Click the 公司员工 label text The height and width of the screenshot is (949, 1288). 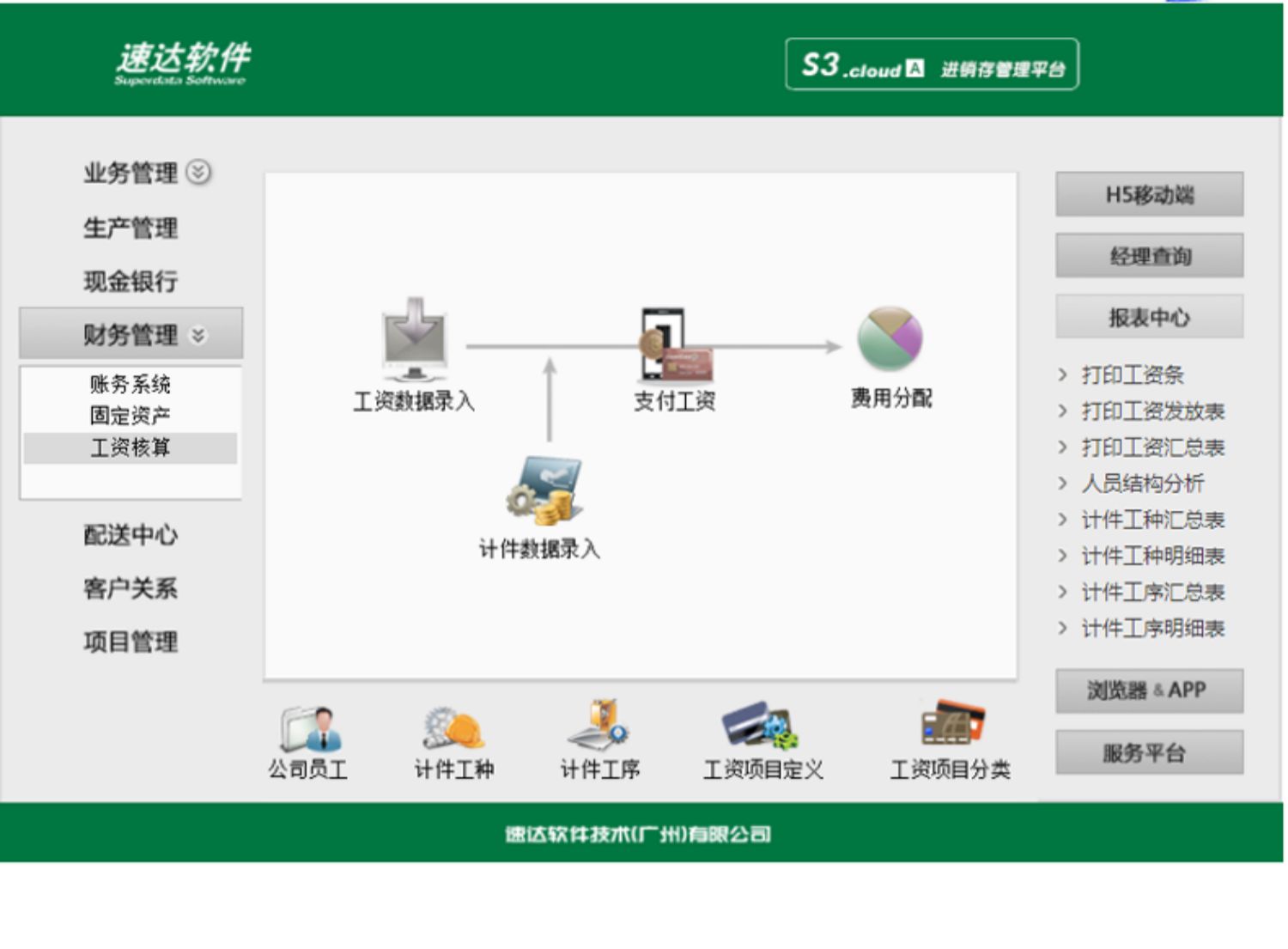tap(308, 770)
